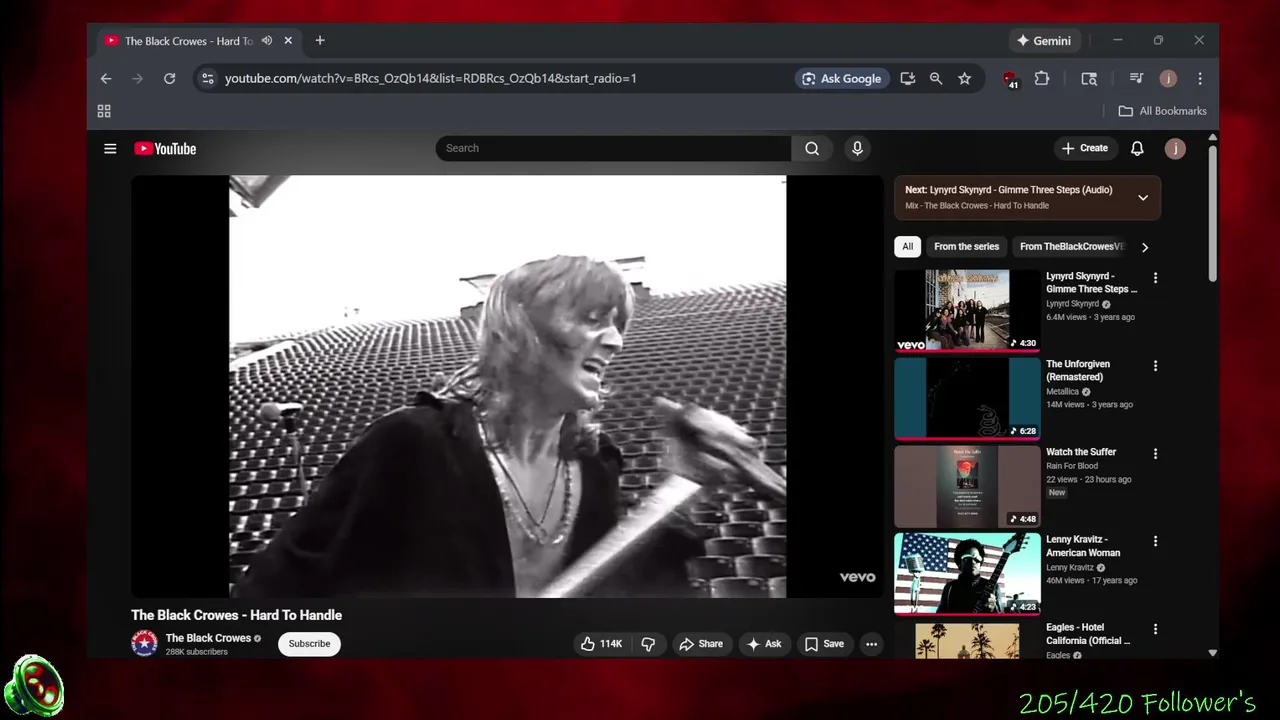Bookmark this page with star icon
This screenshot has width=1280, height=720.
(964, 78)
